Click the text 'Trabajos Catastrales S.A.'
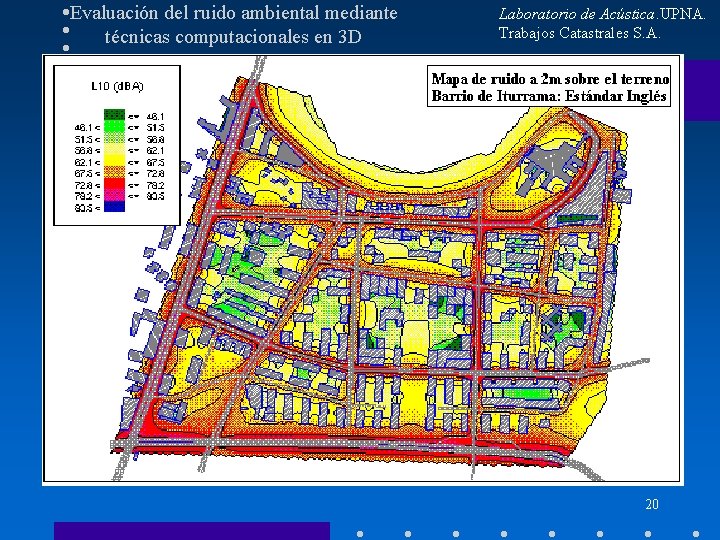The width and height of the screenshot is (720, 540). pos(579,33)
